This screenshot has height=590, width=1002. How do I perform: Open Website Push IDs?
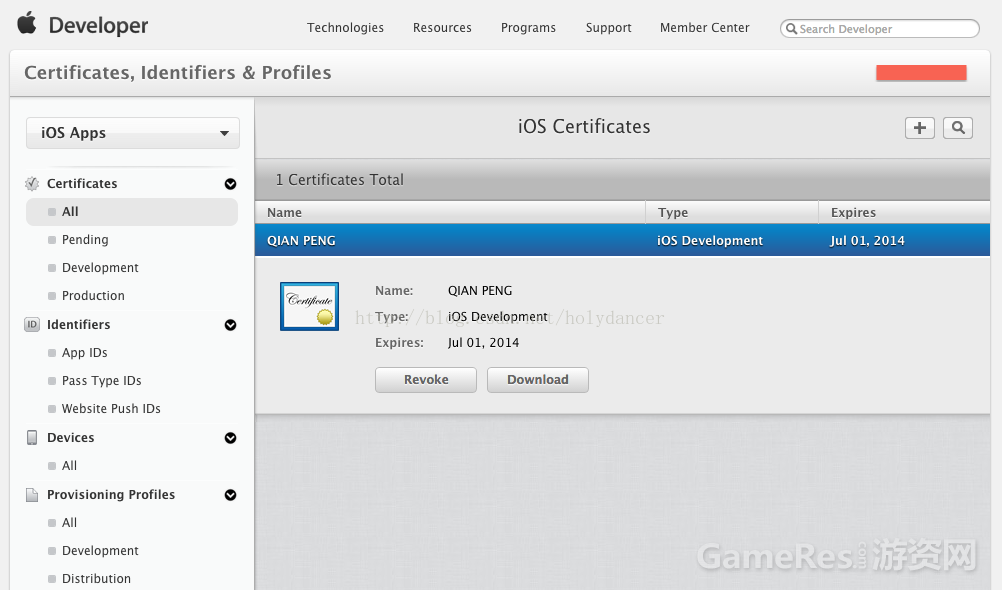point(111,408)
